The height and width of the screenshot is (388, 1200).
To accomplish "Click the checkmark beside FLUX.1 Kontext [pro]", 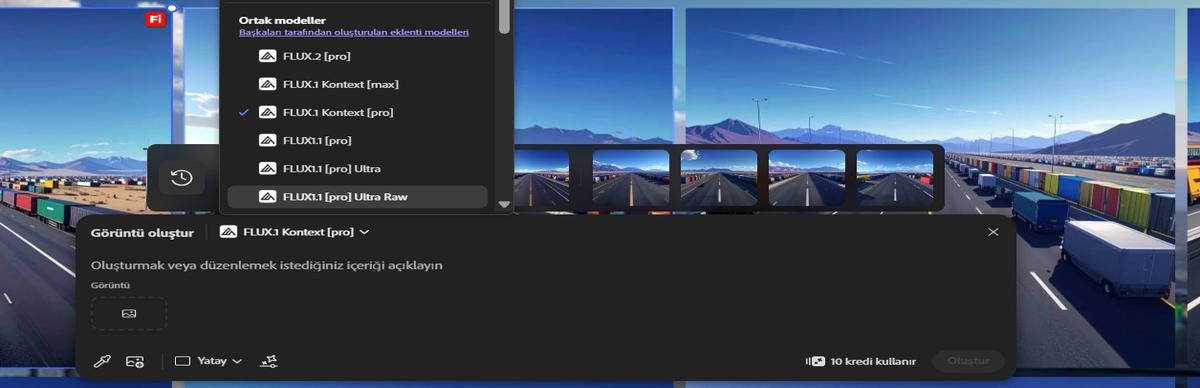I will click(x=243, y=112).
